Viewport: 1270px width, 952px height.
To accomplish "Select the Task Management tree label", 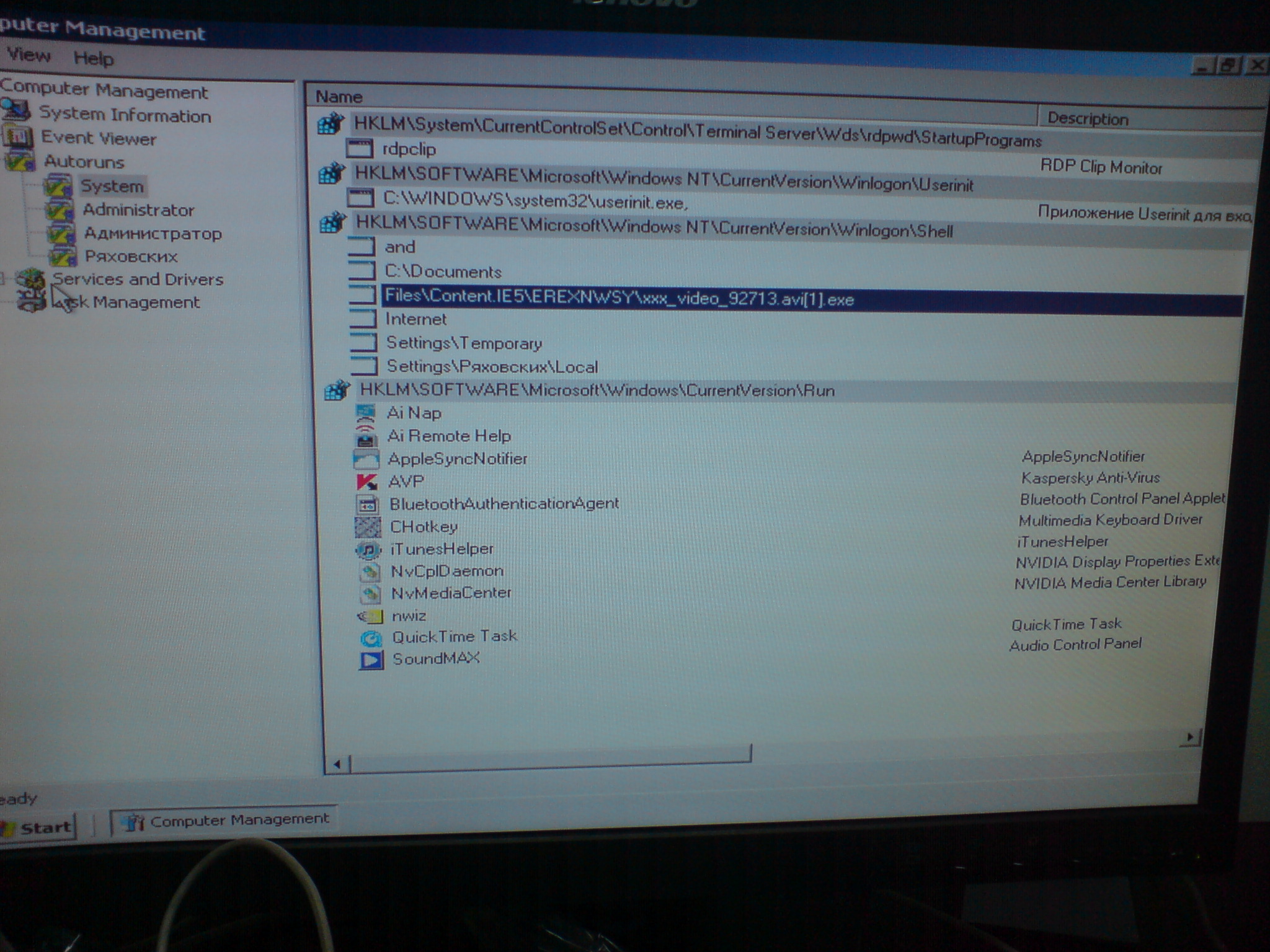I will (127, 302).
